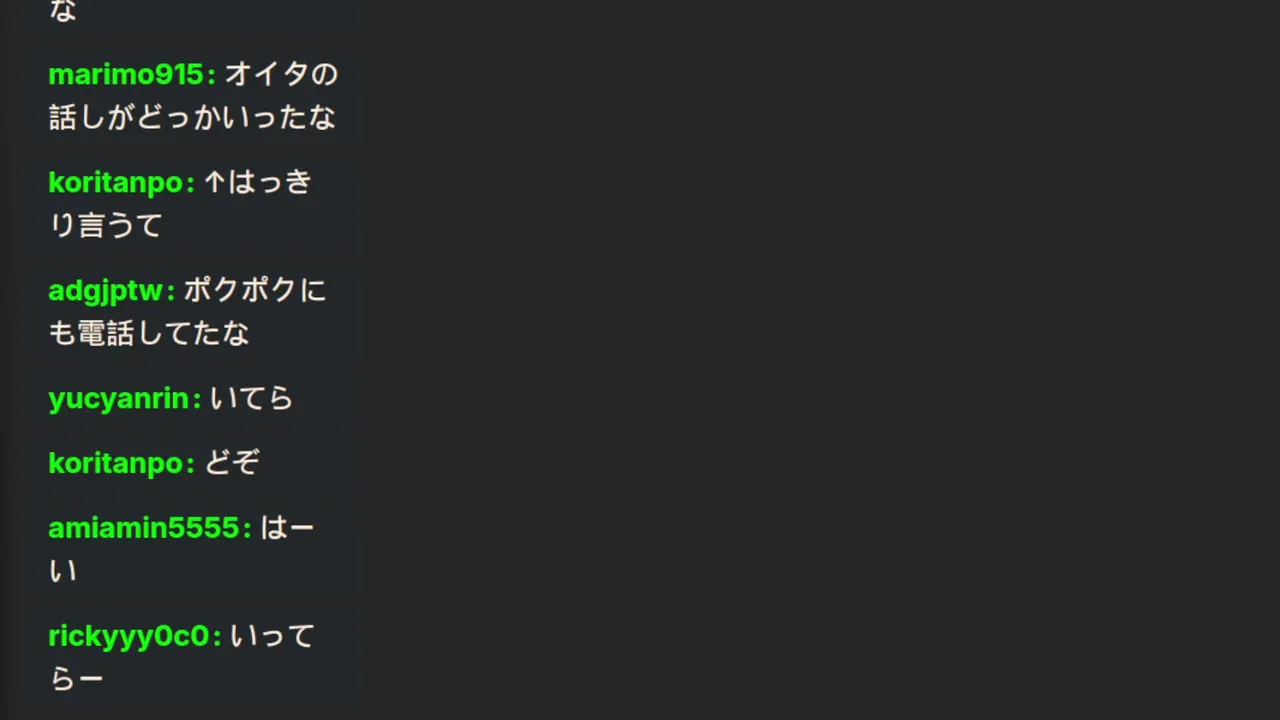Click the cut-off な at chat top
Viewport: 1280px width, 720px height.
[62, 10]
